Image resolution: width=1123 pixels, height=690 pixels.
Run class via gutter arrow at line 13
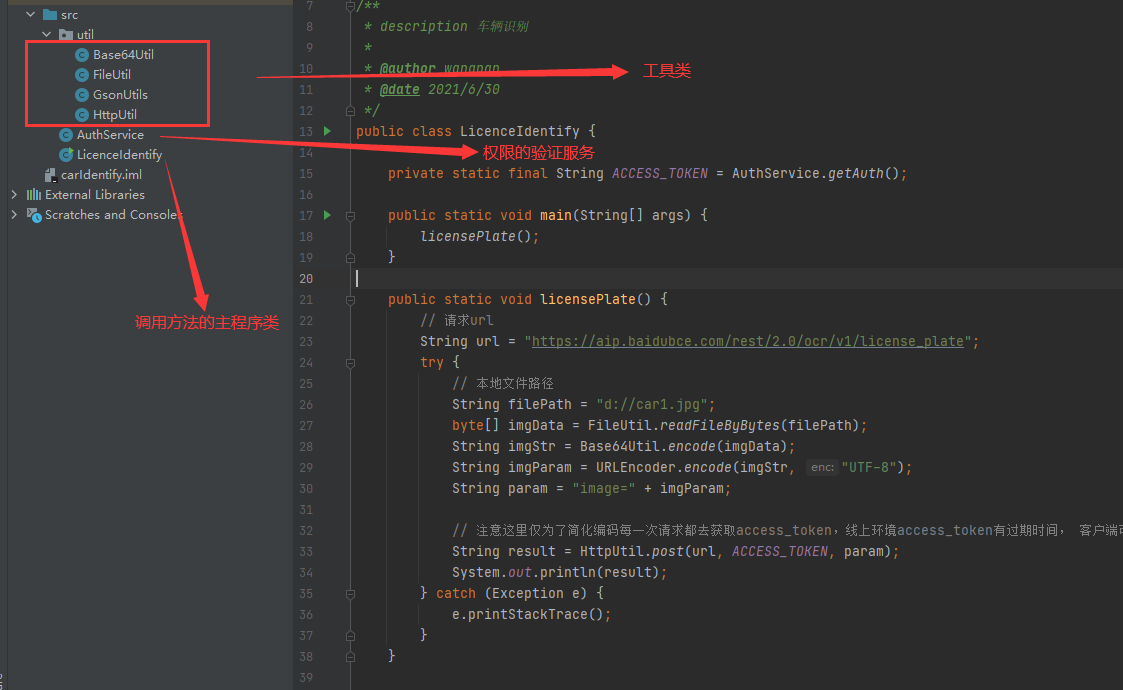[x=327, y=131]
